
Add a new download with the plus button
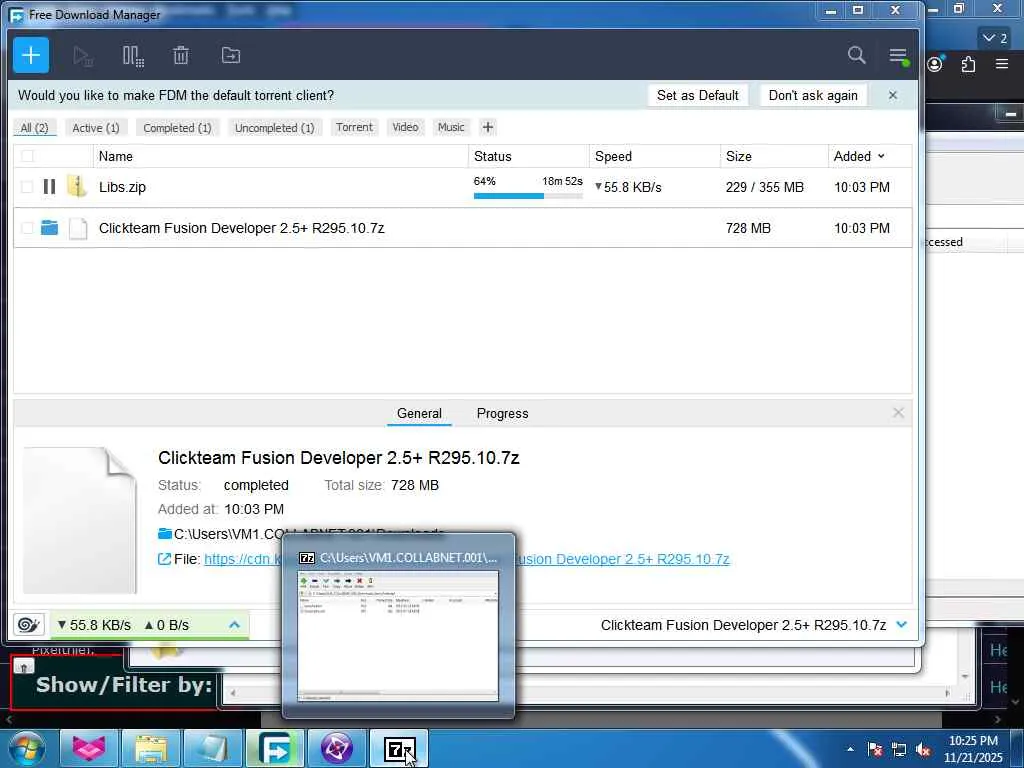[31, 56]
